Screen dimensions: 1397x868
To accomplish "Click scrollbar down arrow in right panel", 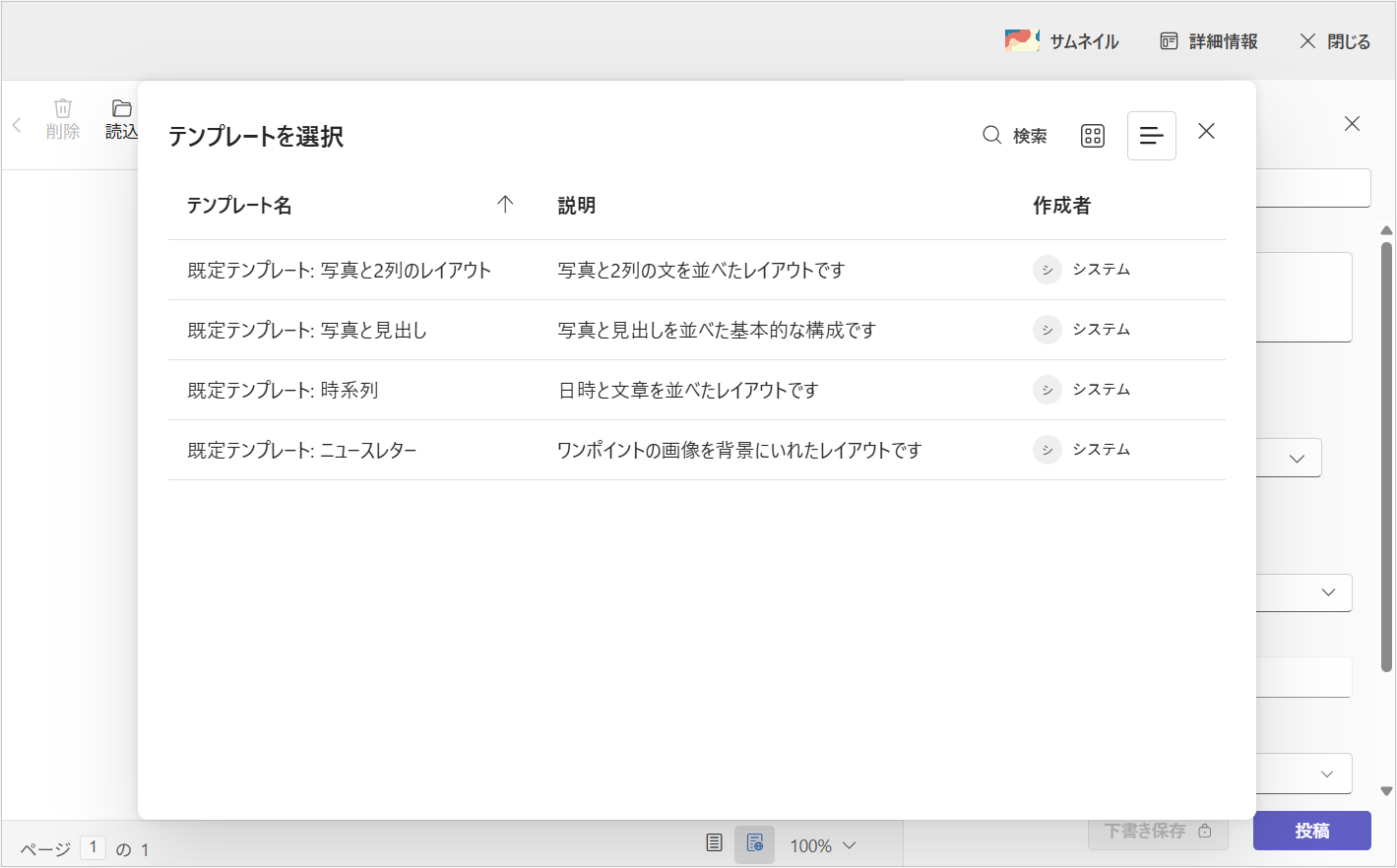I will (1387, 791).
